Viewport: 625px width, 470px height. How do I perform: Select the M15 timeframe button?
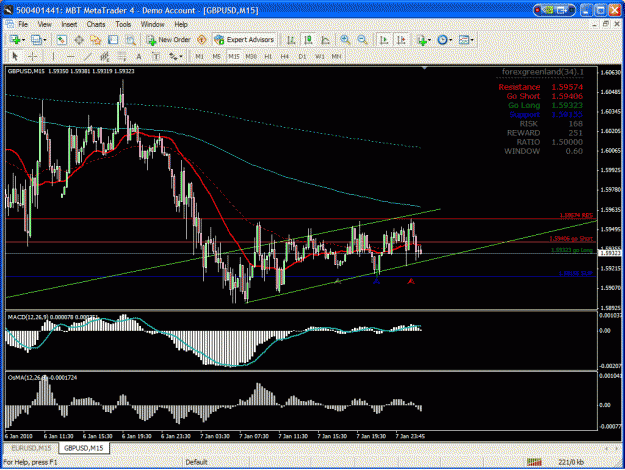(x=234, y=57)
